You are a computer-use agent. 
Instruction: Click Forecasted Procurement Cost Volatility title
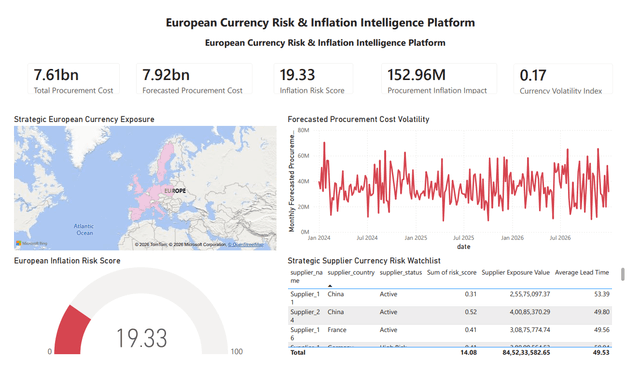coord(358,120)
